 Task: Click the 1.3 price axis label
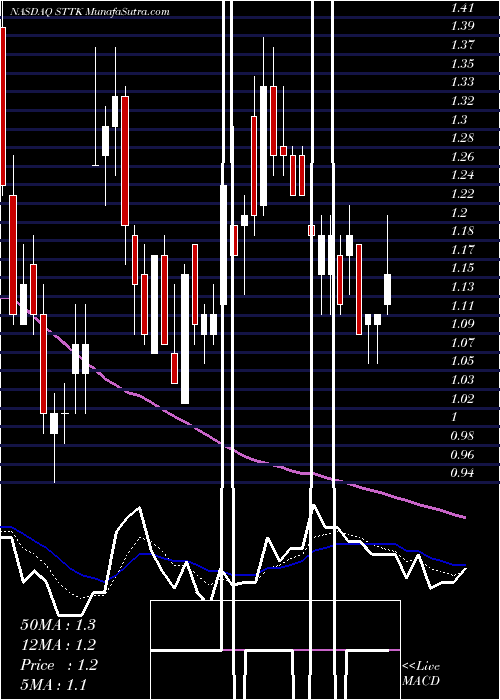[x=459, y=119]
